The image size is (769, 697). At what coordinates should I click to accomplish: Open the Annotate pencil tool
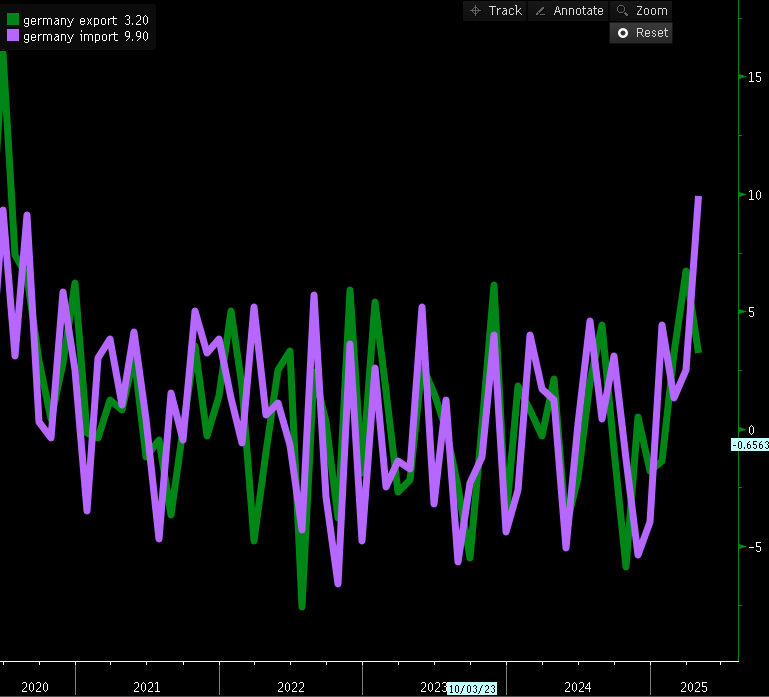pyautogui.click(x=568, y=11)
